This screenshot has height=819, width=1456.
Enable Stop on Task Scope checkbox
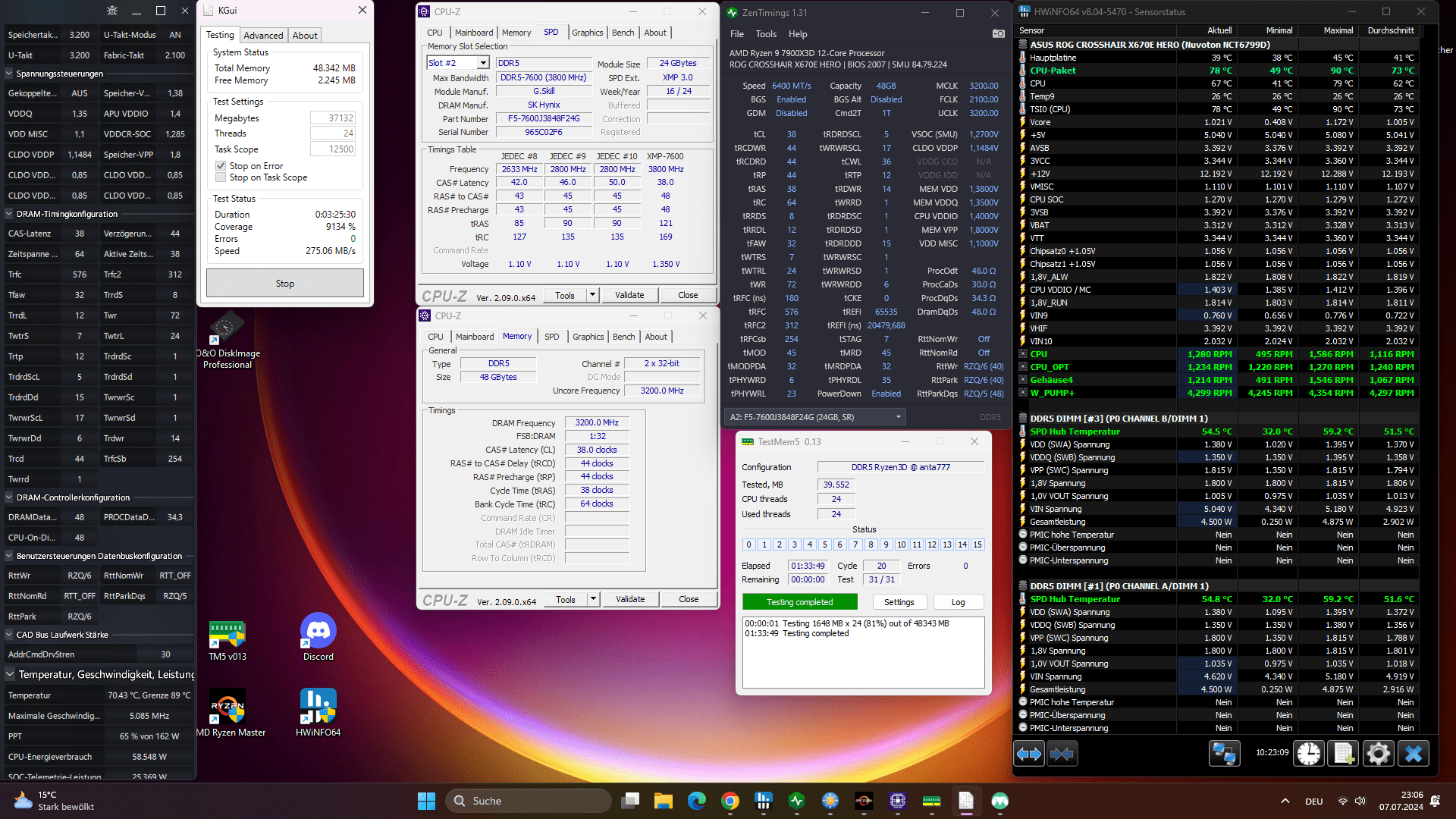tap(221, 177)
